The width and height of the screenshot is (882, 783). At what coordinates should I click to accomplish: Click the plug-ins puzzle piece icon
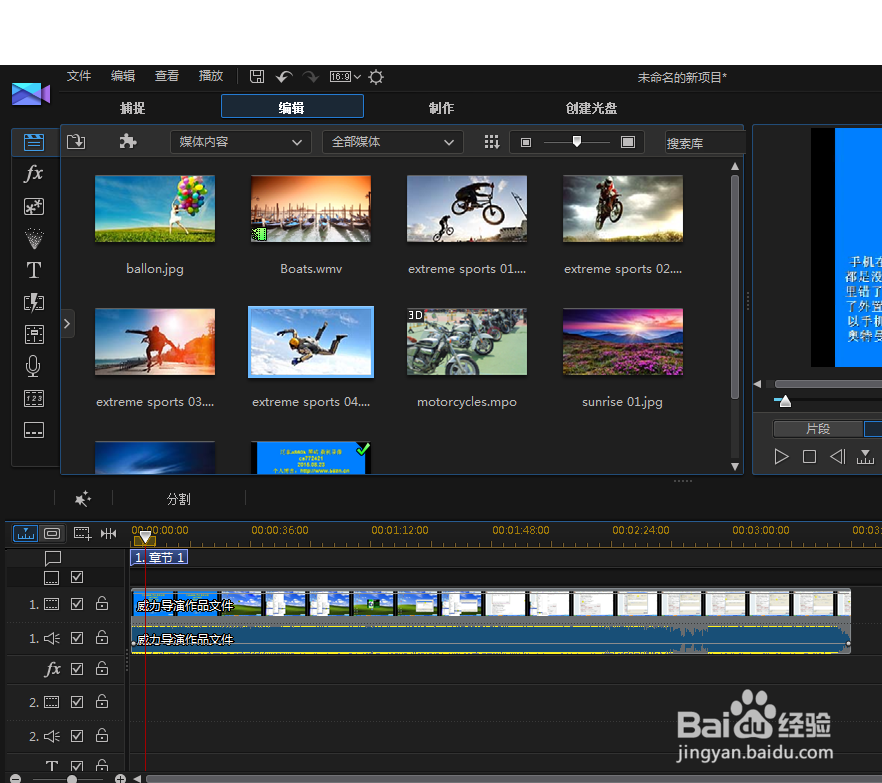point(128,142)
